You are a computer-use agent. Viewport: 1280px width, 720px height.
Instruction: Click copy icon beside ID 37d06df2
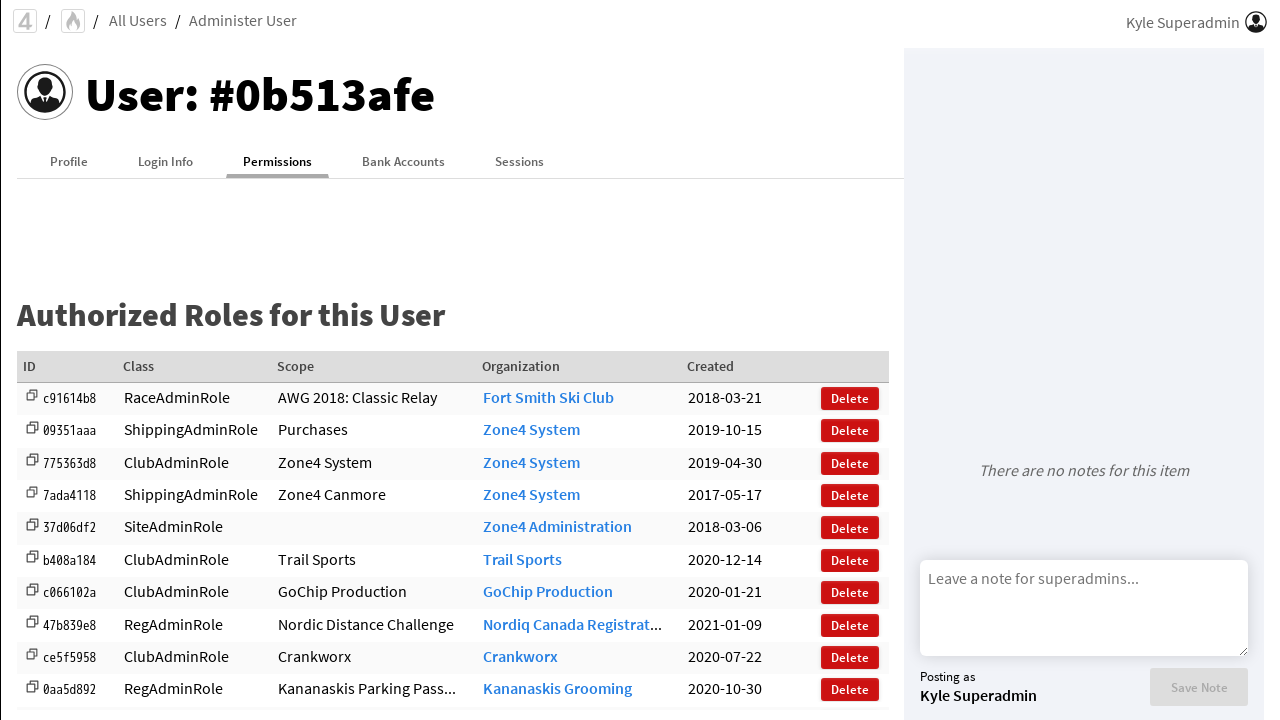coord(32,526)
